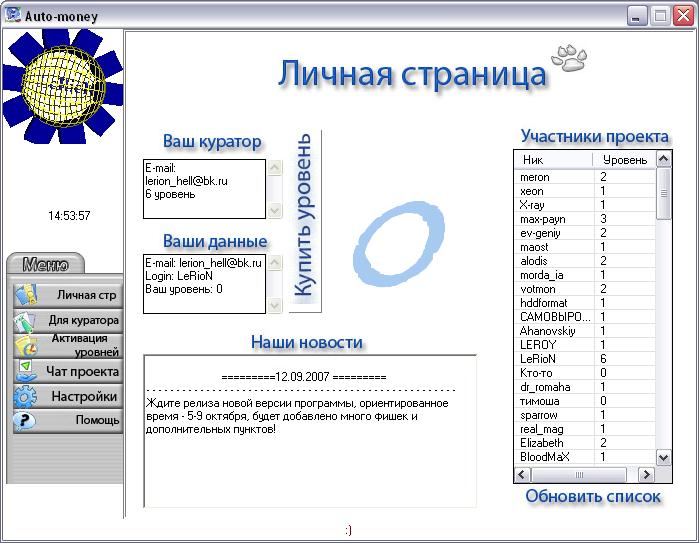Select participant row xeon

click(585, 191)
